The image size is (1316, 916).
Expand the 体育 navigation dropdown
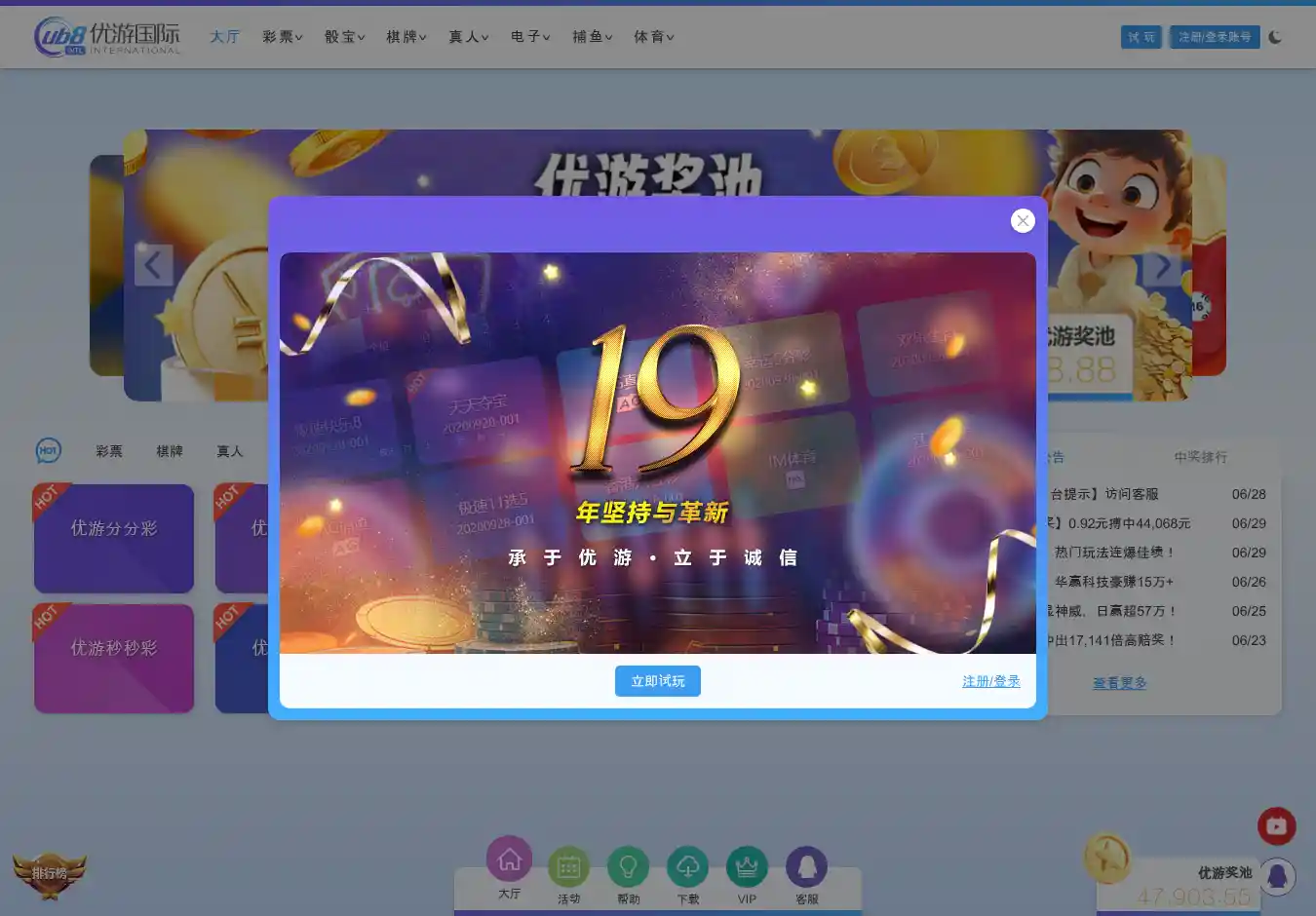click(x=653, y=37)
